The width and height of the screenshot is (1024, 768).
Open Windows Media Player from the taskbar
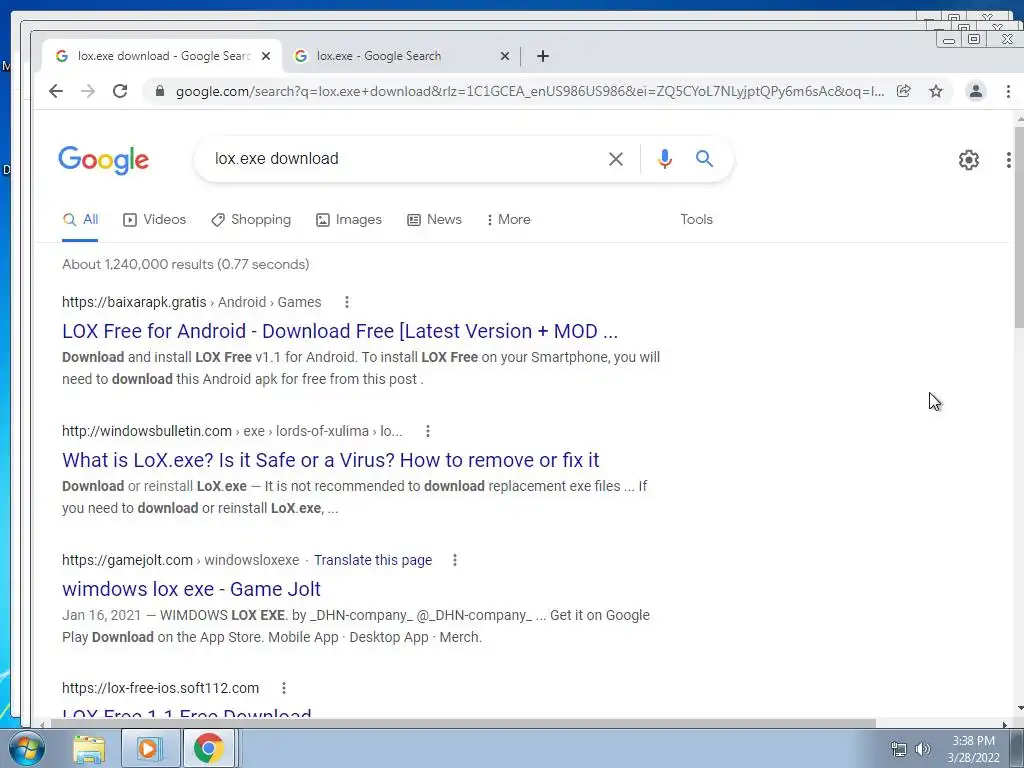click(x=150, y=748)
